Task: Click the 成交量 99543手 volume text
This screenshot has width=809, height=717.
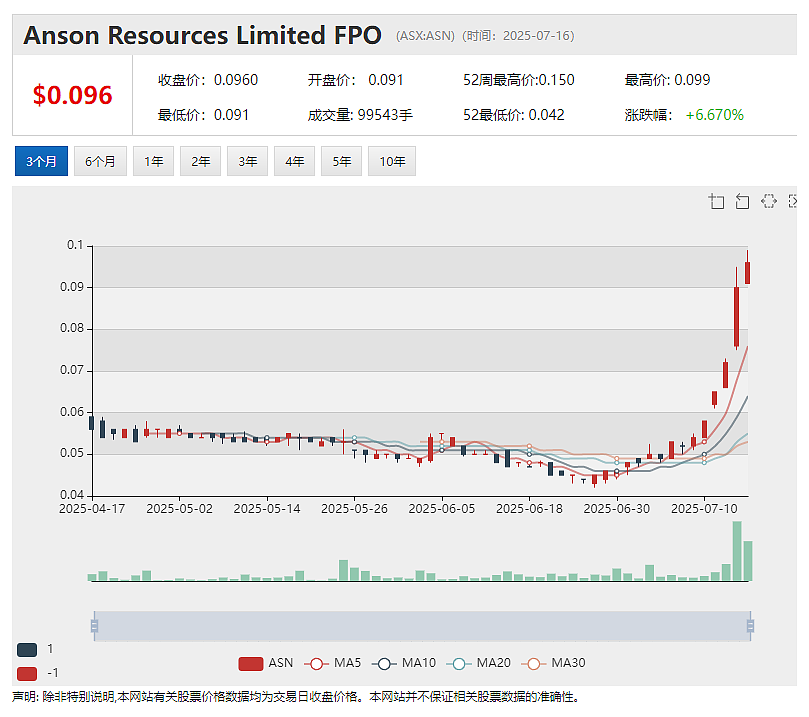Action: pos(360,115)
